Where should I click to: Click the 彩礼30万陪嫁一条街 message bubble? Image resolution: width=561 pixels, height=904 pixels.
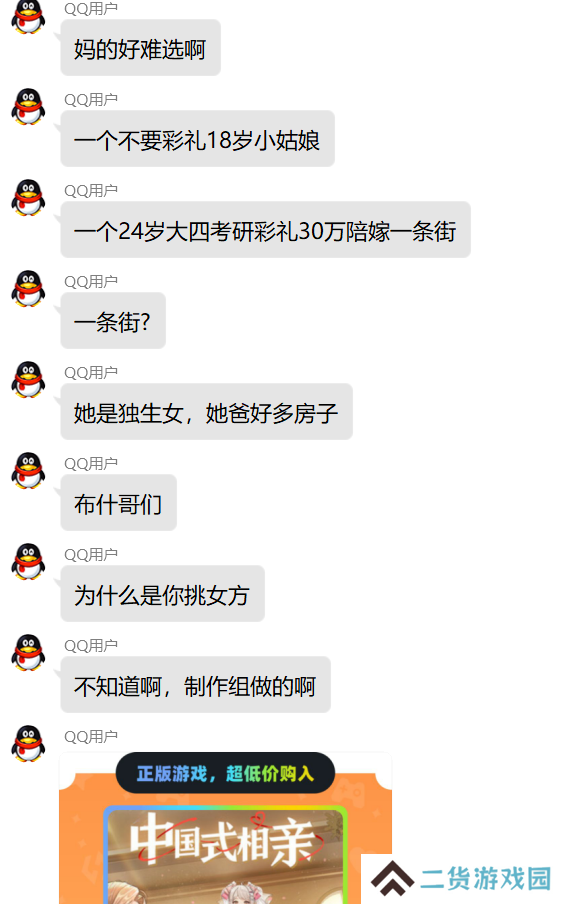coord(265,230)
